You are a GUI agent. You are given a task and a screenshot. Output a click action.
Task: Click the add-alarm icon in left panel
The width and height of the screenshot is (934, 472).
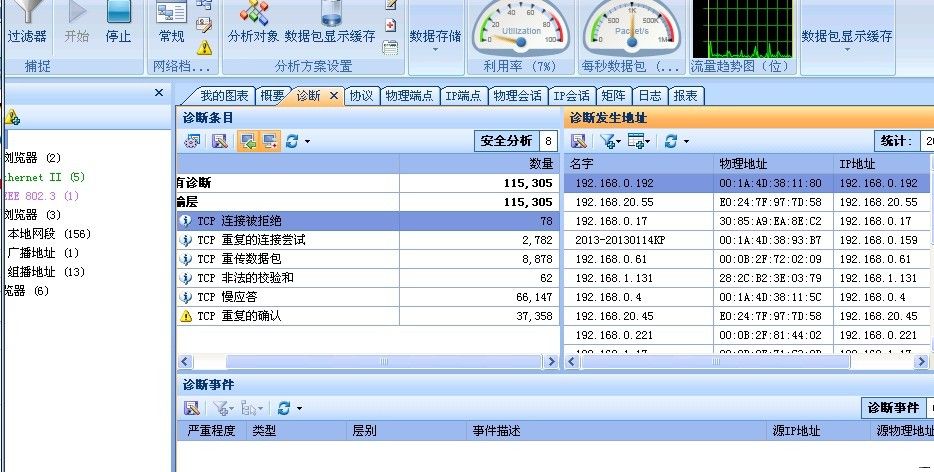(x=13, y=117)
